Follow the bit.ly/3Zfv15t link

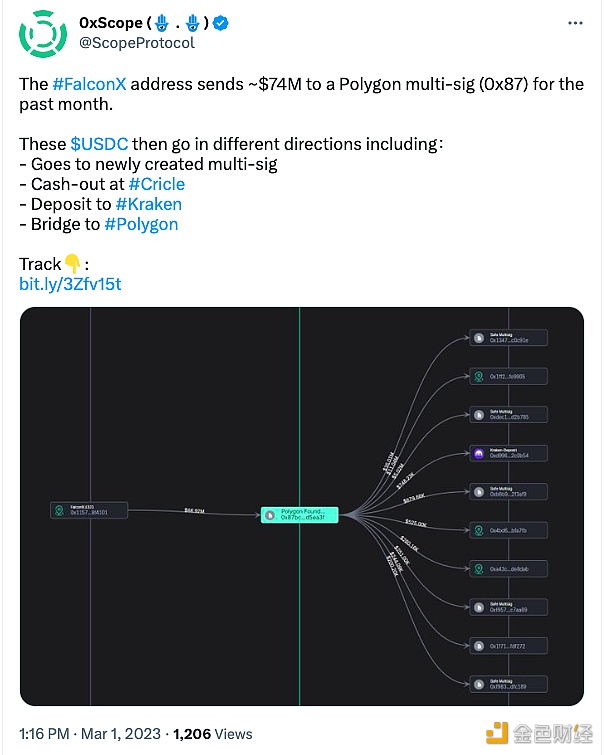[x=70, y=284]
